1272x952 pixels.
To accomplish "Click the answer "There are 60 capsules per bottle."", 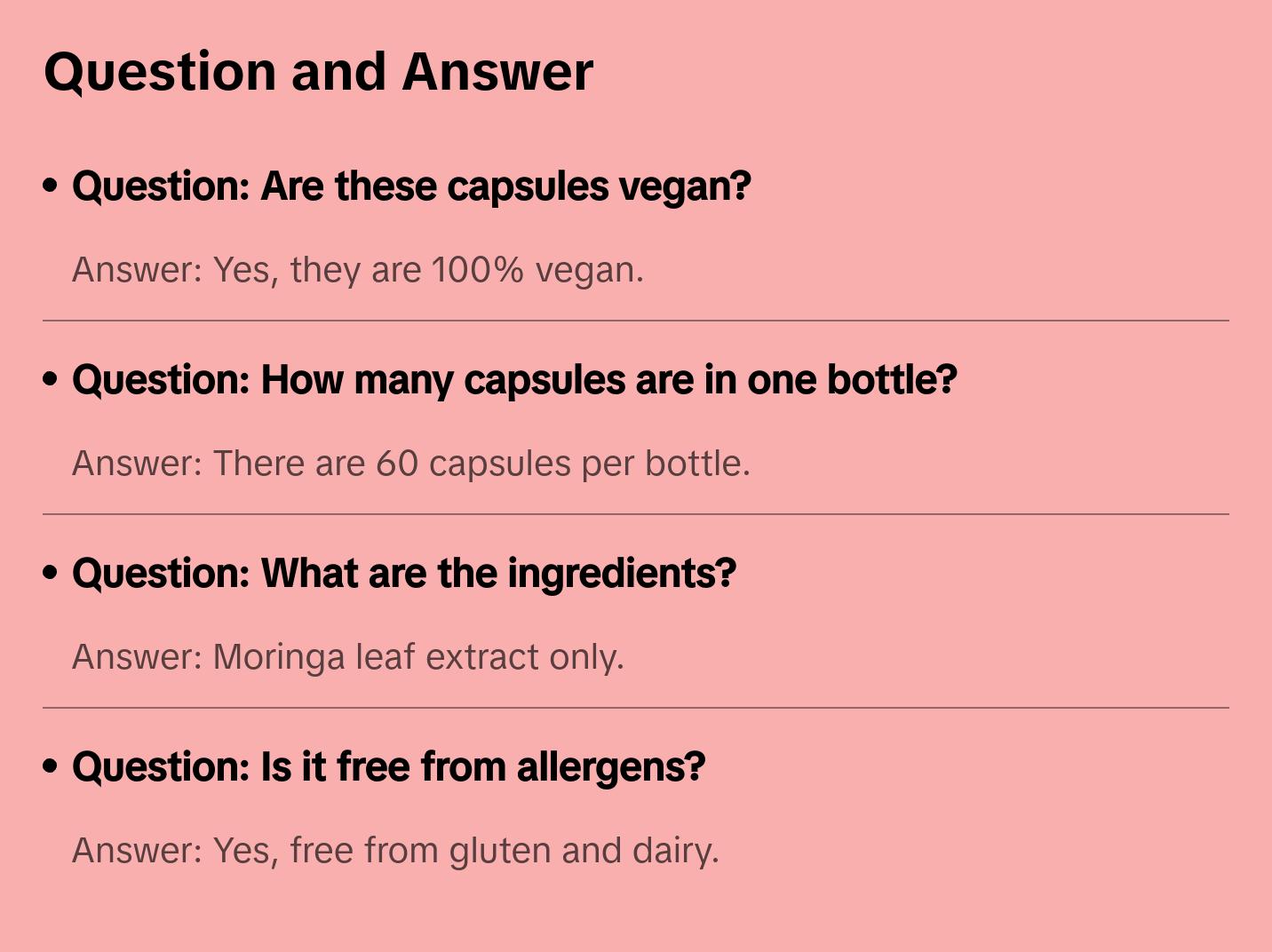I will [x=410, y=463].
